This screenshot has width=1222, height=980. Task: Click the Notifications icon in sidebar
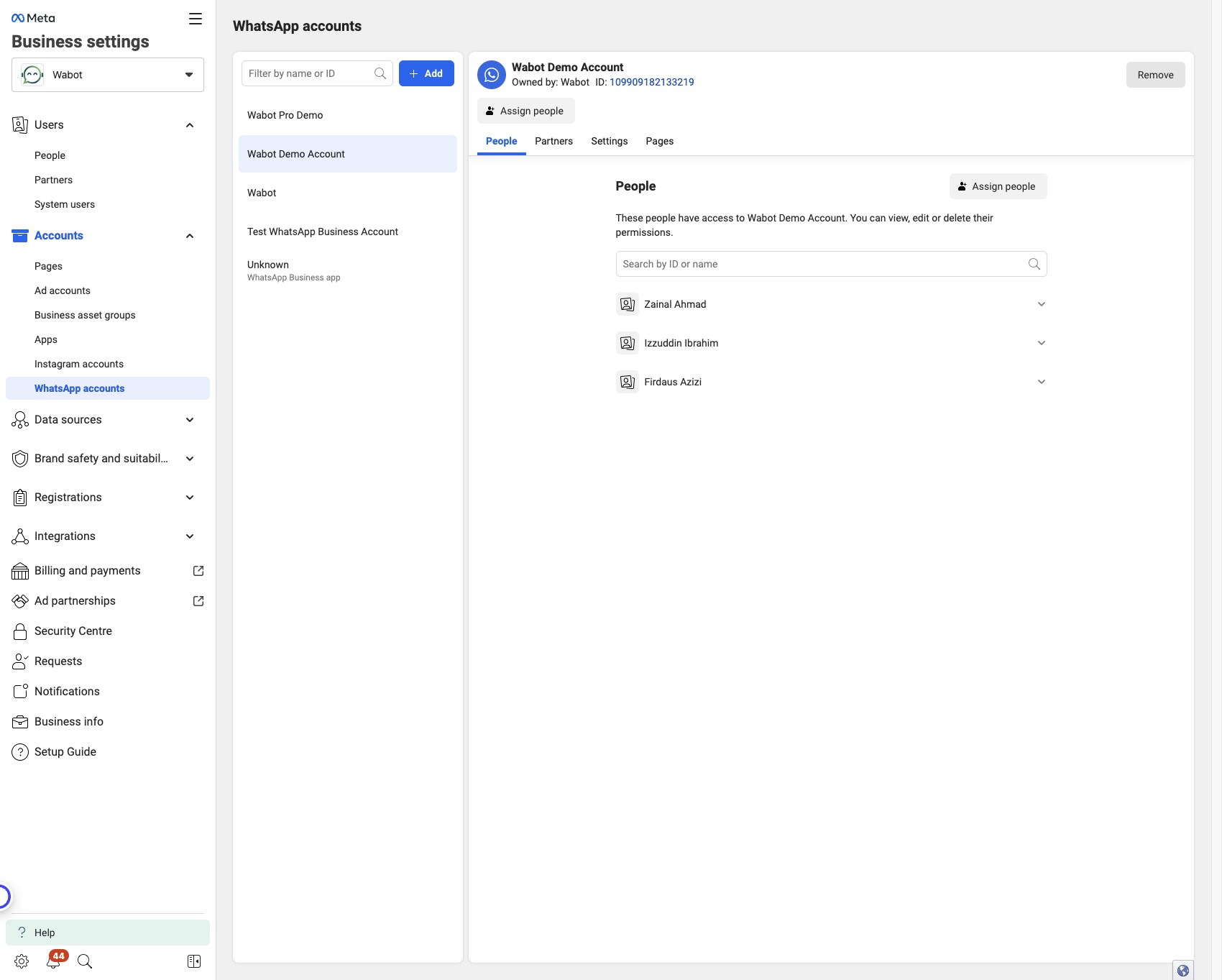pos(20,692)
